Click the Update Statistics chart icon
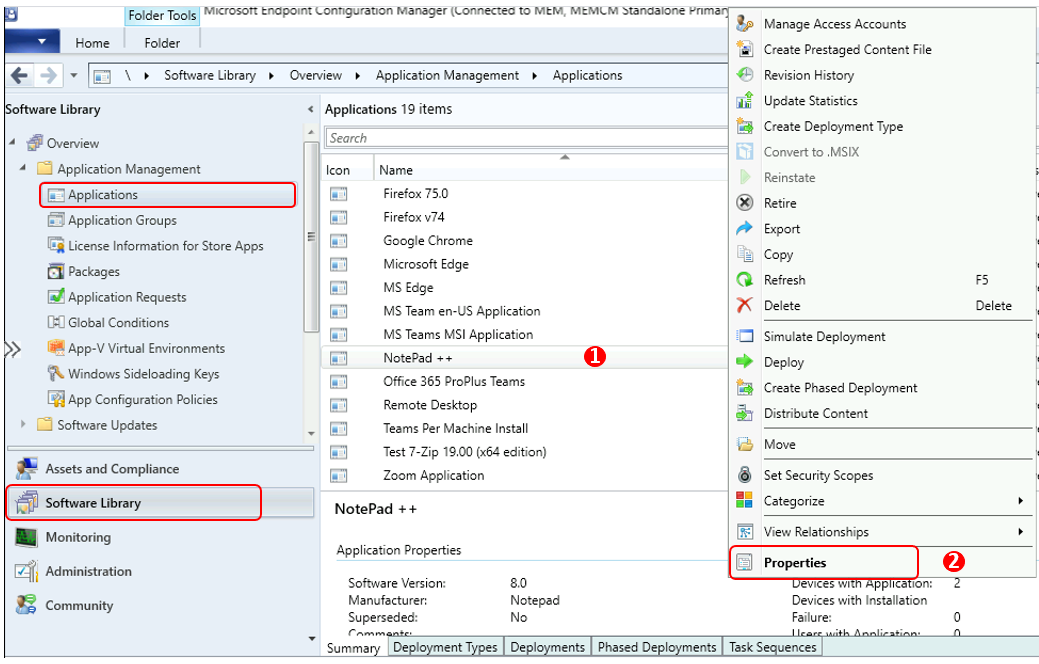 point(745,101)
